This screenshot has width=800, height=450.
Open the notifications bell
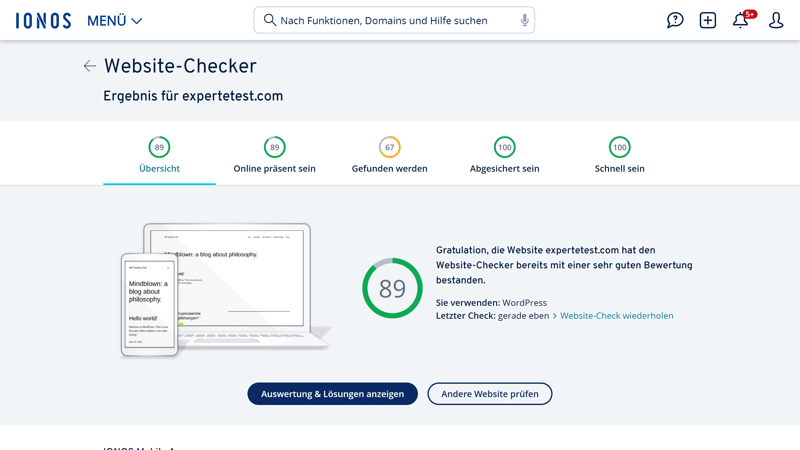(x=740, y=20)
